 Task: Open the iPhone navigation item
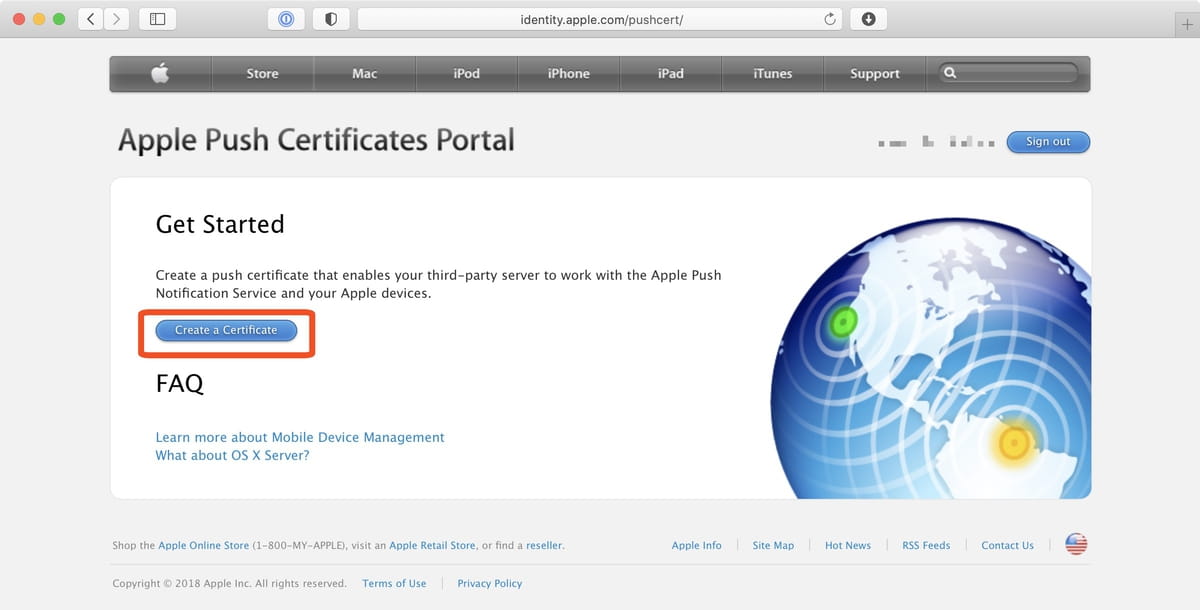[x=569, y=73]
